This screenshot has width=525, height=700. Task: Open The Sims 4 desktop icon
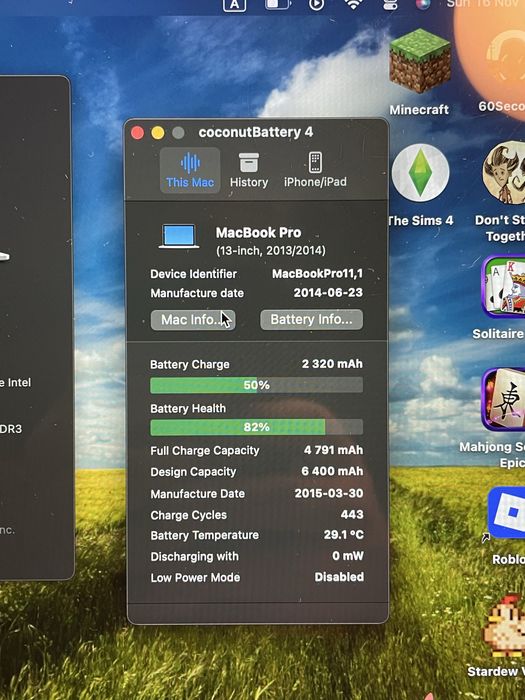[420, 173]
